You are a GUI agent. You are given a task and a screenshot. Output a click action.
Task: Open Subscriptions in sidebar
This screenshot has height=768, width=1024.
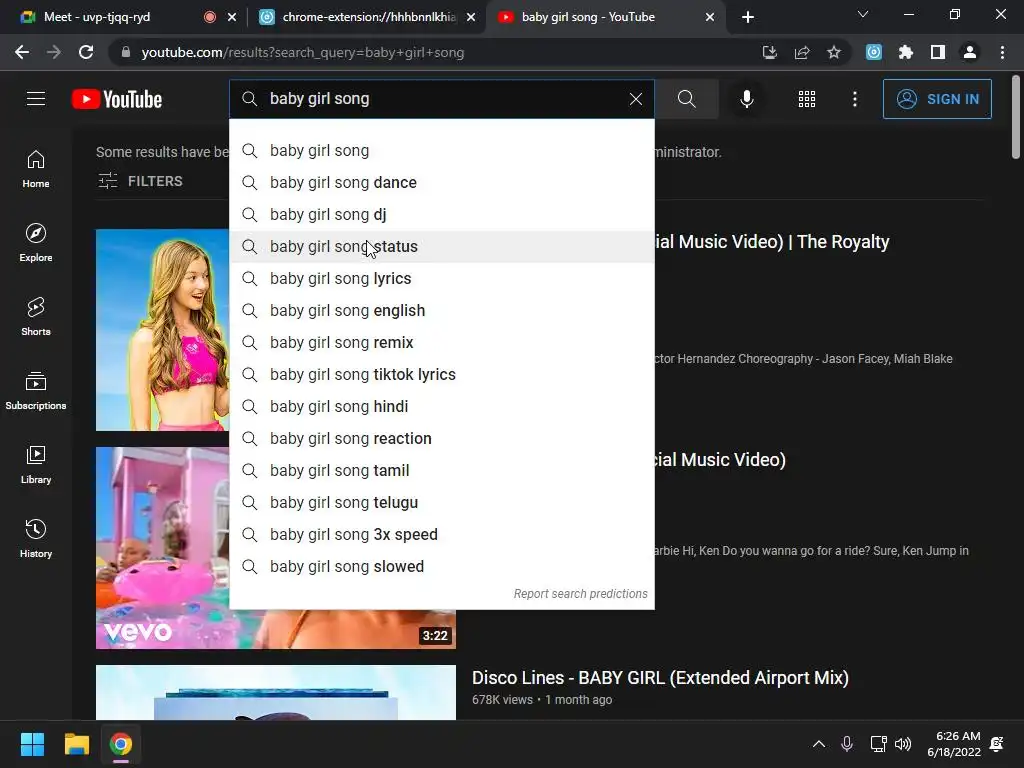(36, 391)
